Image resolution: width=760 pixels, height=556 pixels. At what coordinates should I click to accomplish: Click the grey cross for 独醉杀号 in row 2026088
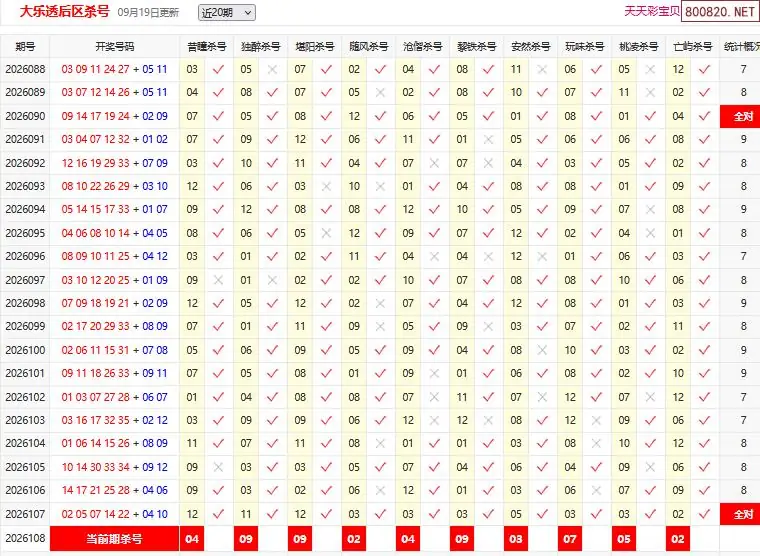click(272, 69)
